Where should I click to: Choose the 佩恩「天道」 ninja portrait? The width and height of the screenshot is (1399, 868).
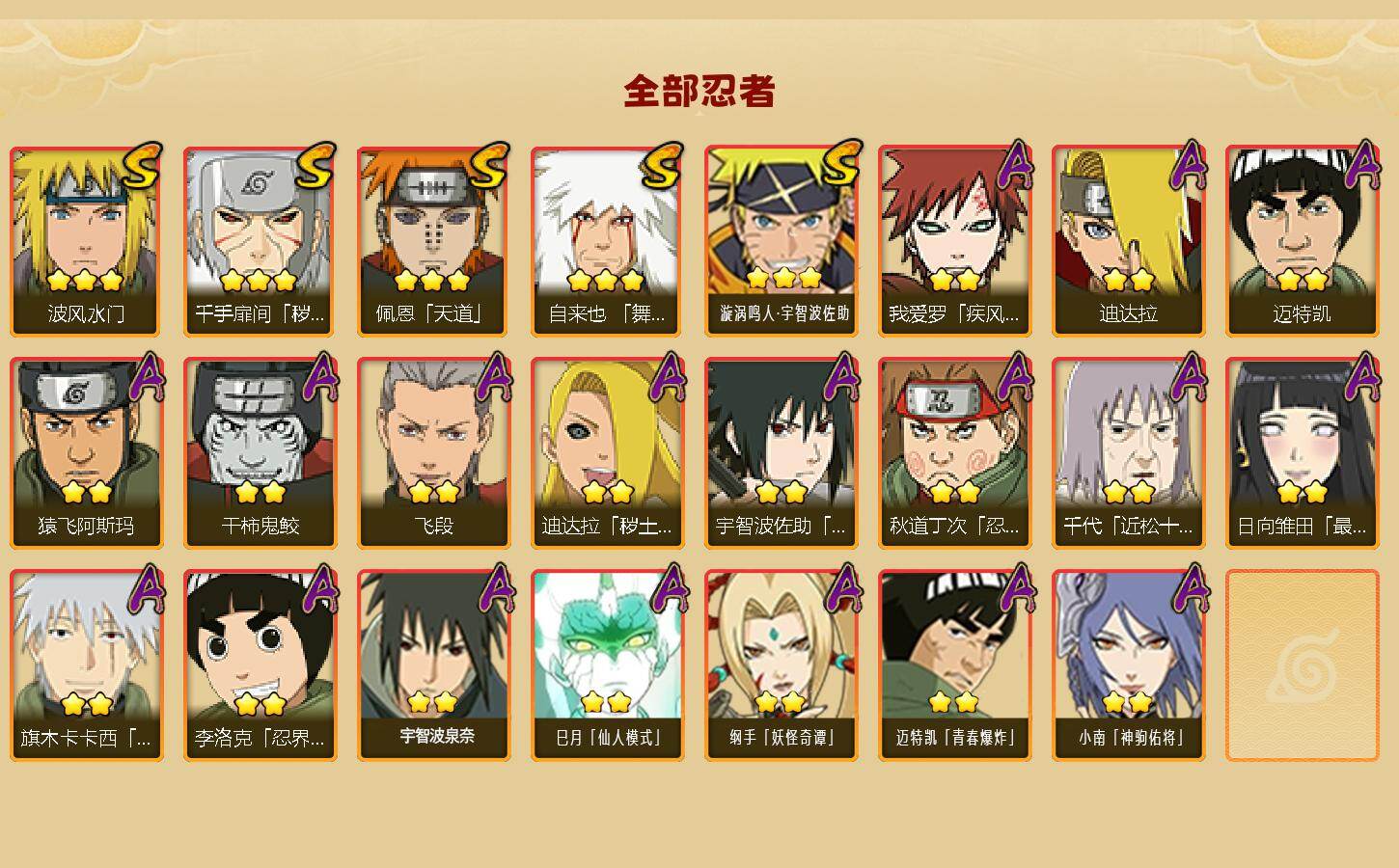pos(434,241)
